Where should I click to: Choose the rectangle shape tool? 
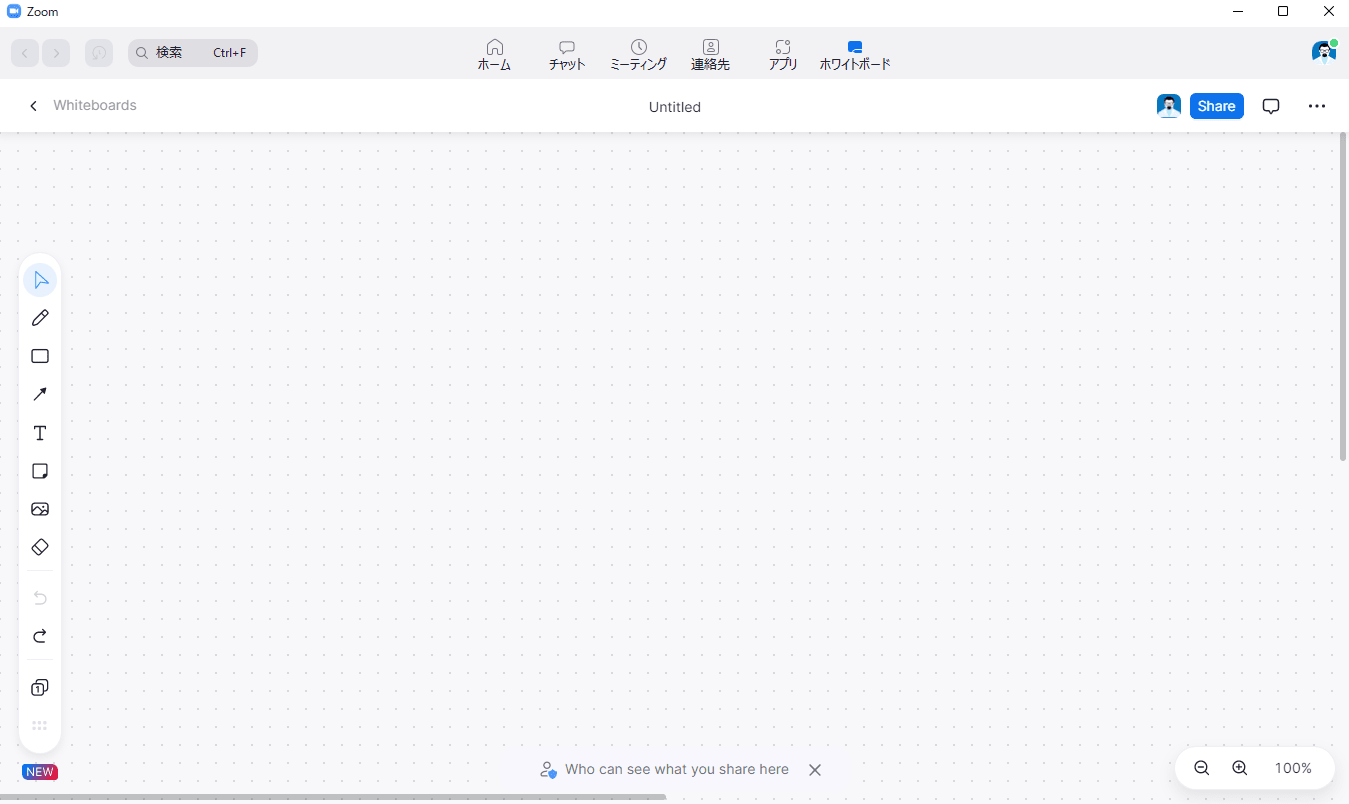pyautogui.click(x=40, y=356)
